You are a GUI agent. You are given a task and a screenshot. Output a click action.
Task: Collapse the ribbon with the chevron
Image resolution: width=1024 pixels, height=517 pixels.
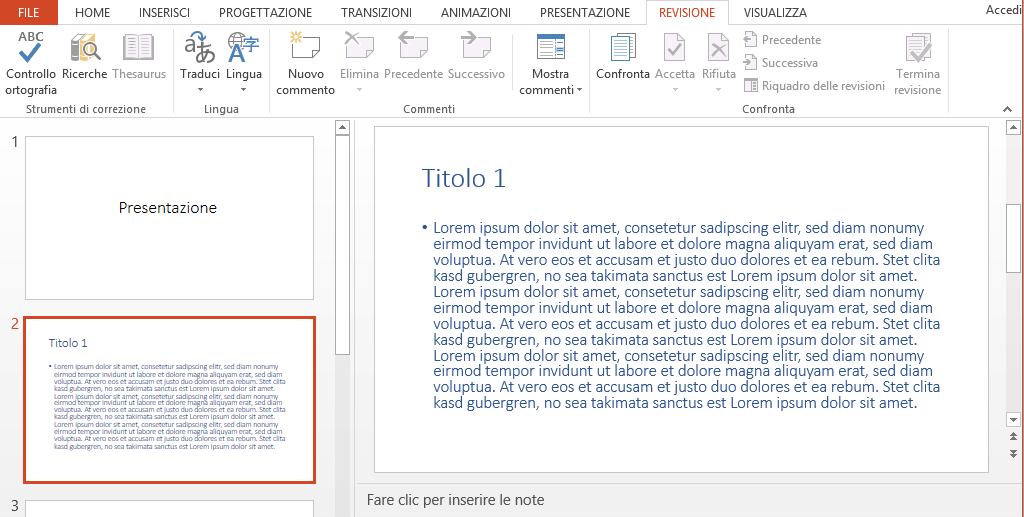point(1008,110)
